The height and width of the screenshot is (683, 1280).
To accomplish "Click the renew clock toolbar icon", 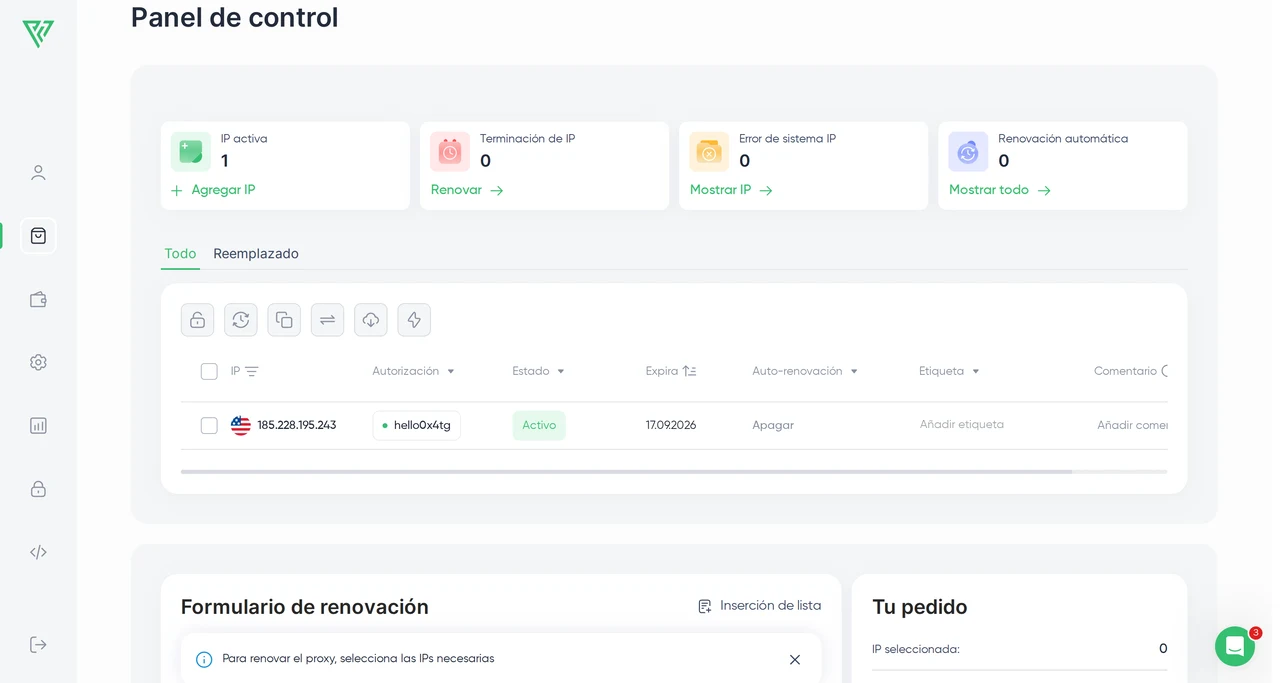I will 241,320.
